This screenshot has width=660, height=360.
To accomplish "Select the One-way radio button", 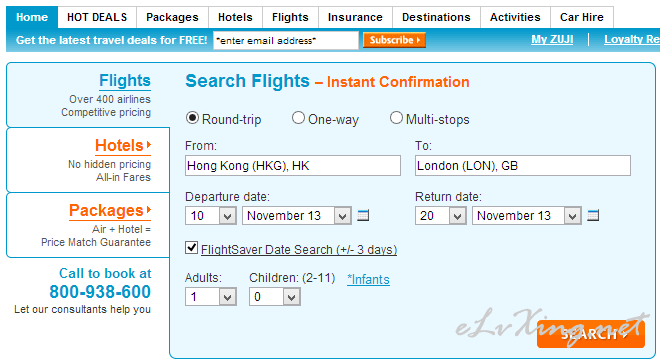I will [298, 118].
